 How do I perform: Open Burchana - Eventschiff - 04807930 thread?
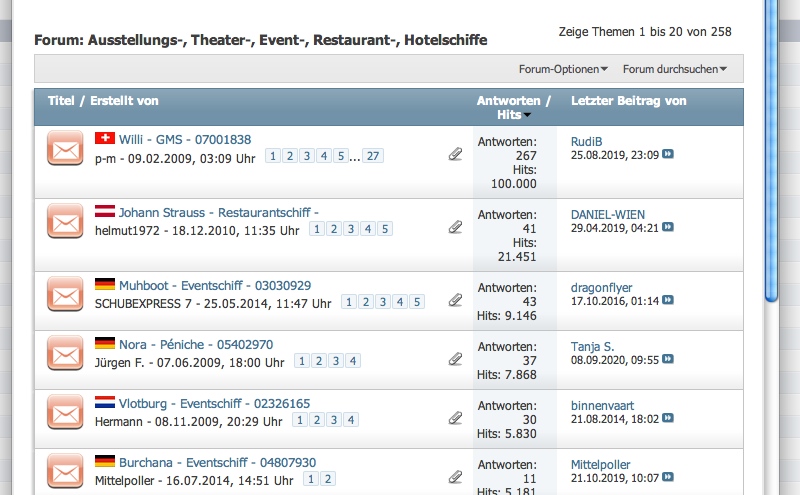[x=217, y=462]
